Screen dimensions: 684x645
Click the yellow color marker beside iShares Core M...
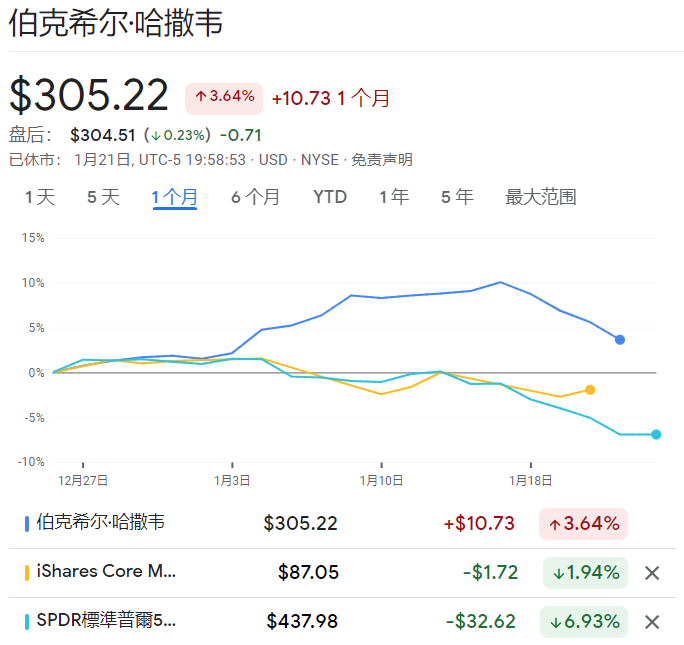pyautogui.click(x=27, y=573)
